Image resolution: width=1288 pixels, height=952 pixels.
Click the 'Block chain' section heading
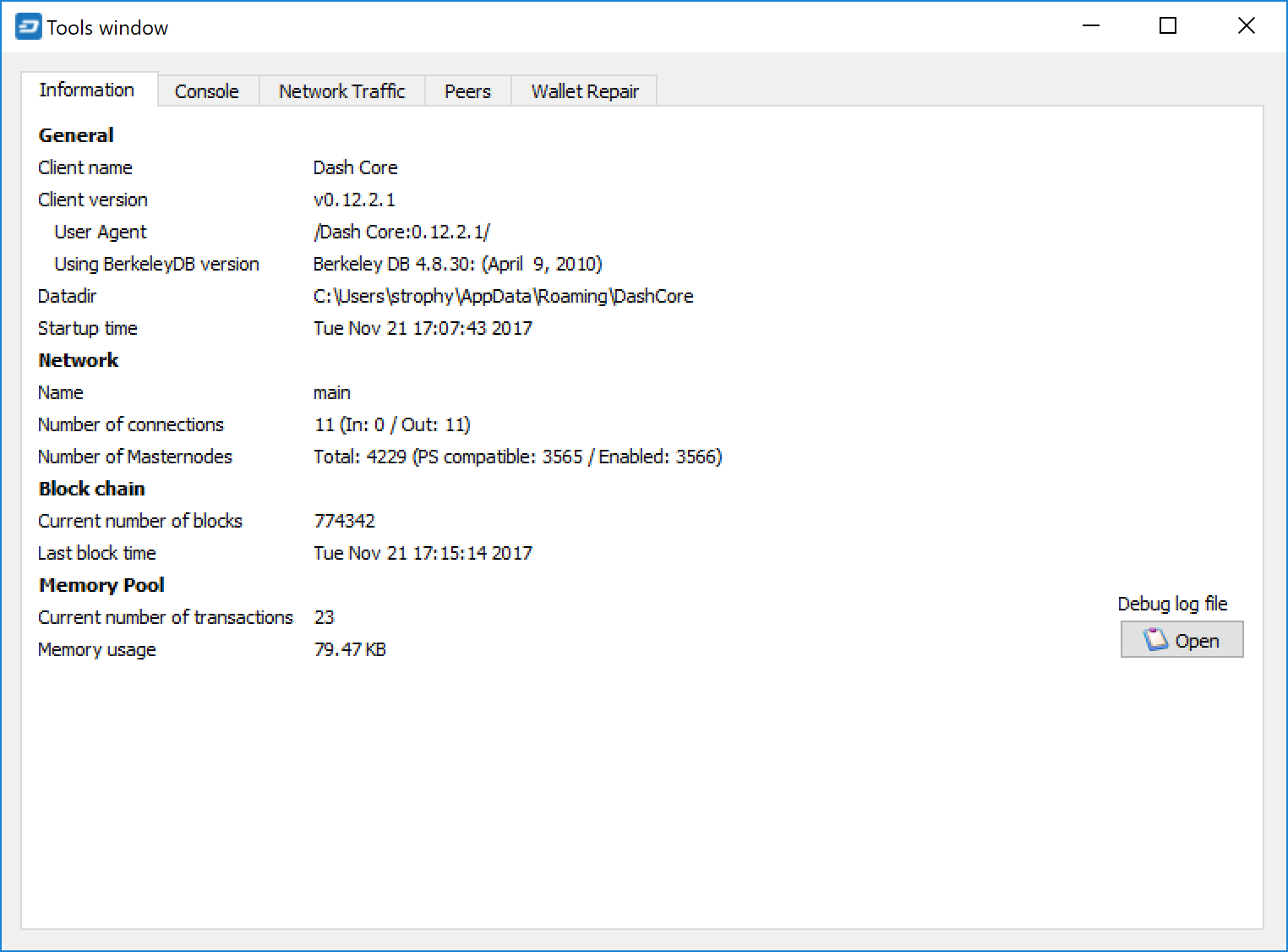coord(92,489)
